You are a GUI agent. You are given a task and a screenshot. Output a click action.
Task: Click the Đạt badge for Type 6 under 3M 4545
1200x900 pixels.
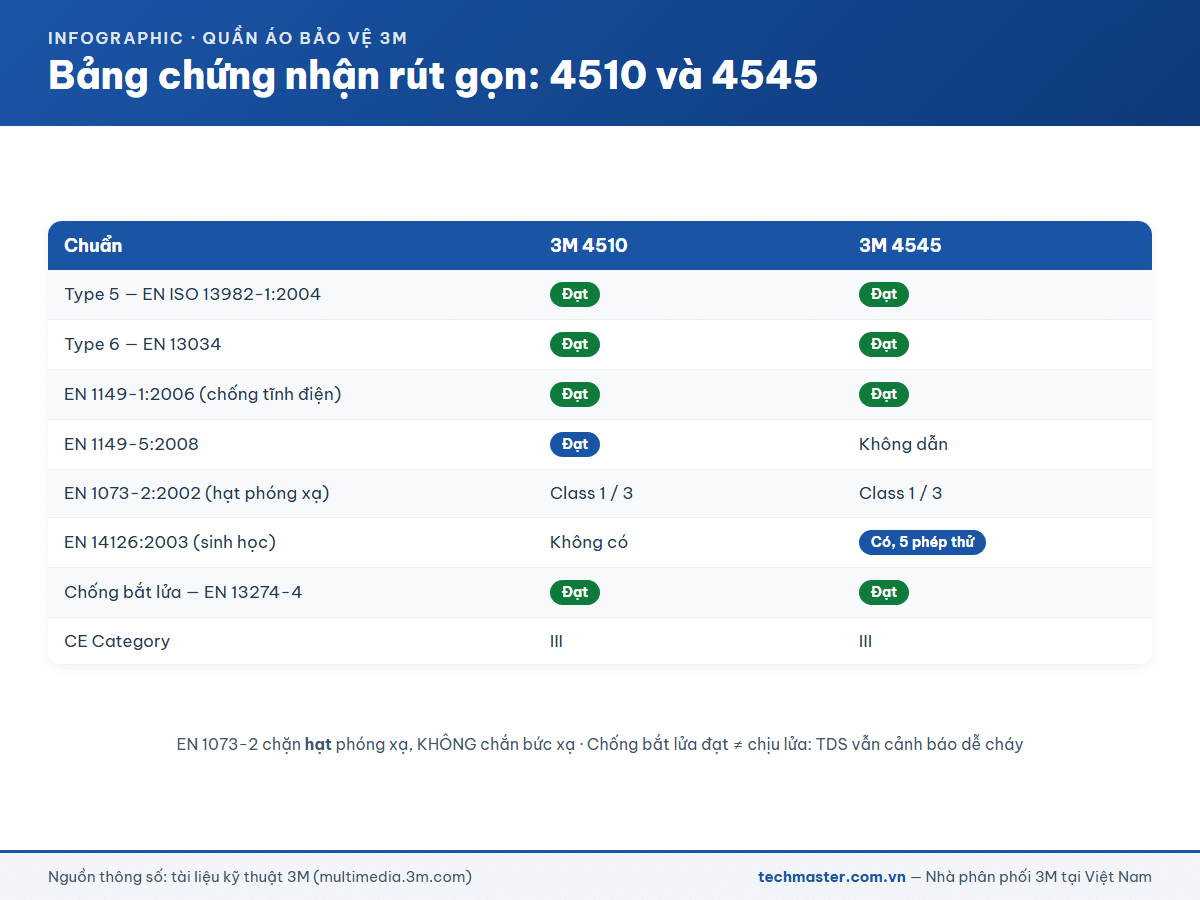[x=884, y=344]
